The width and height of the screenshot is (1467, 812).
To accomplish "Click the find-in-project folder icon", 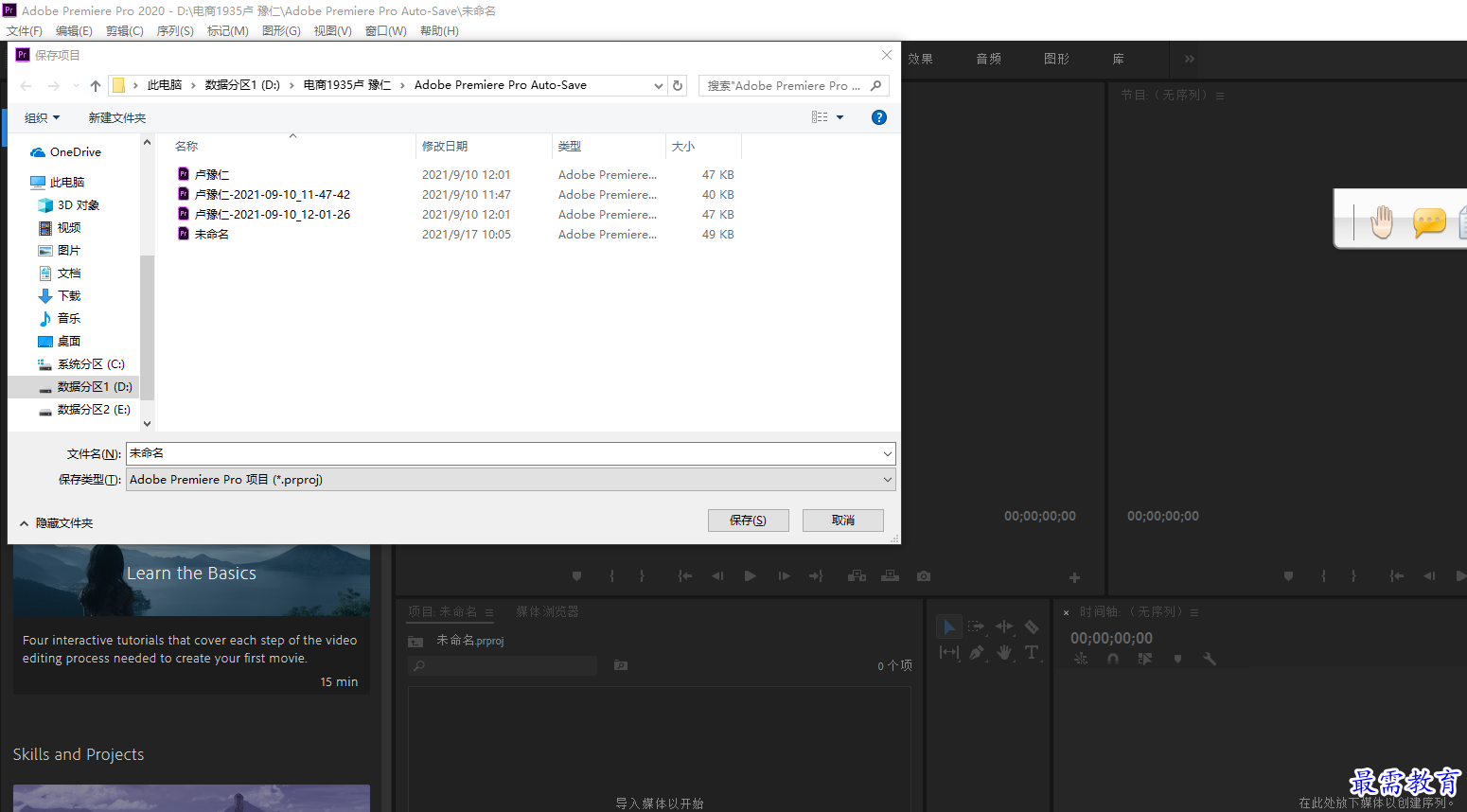I will tap(621, 665).
